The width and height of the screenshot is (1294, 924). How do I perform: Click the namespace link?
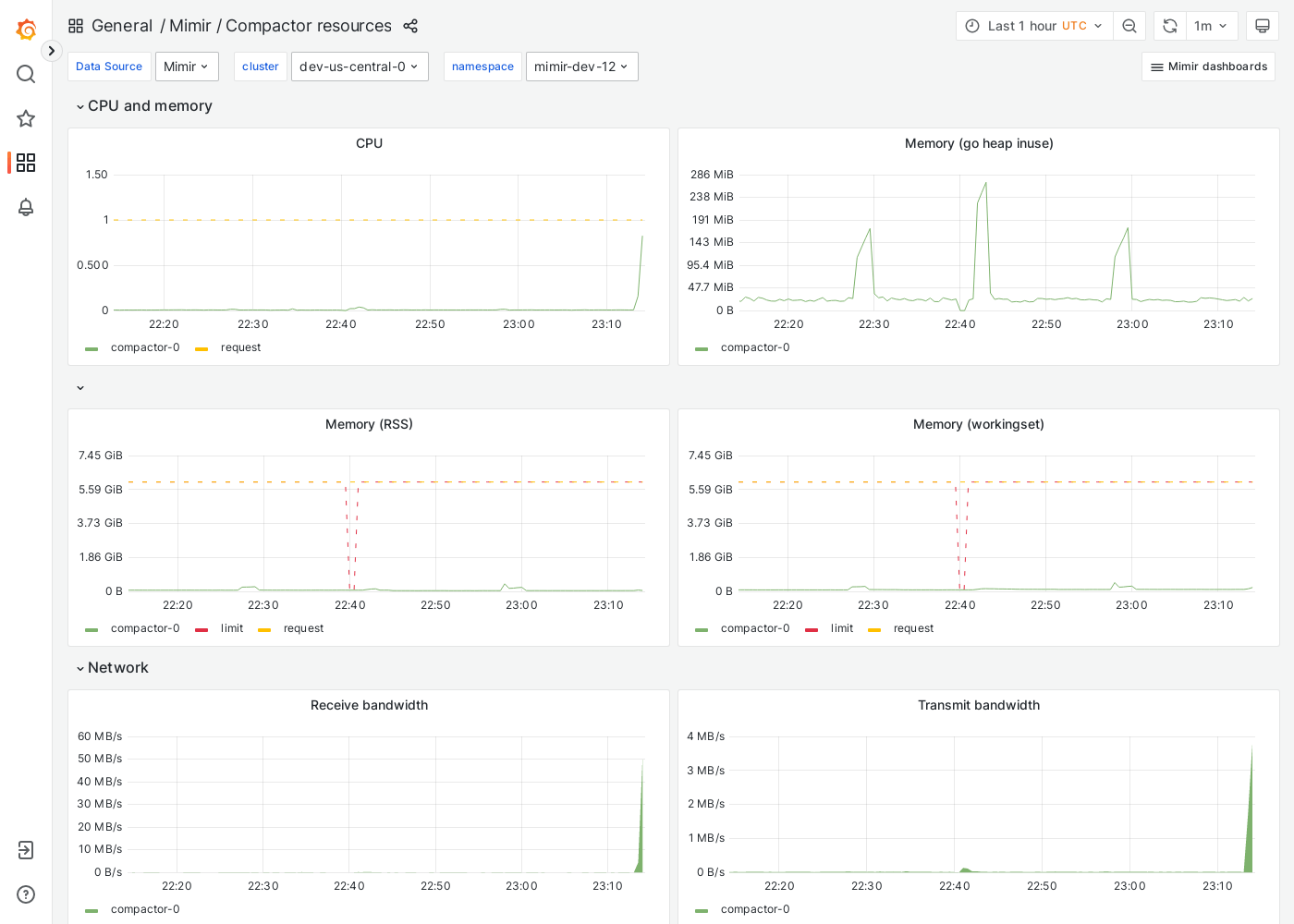(482, 66)
